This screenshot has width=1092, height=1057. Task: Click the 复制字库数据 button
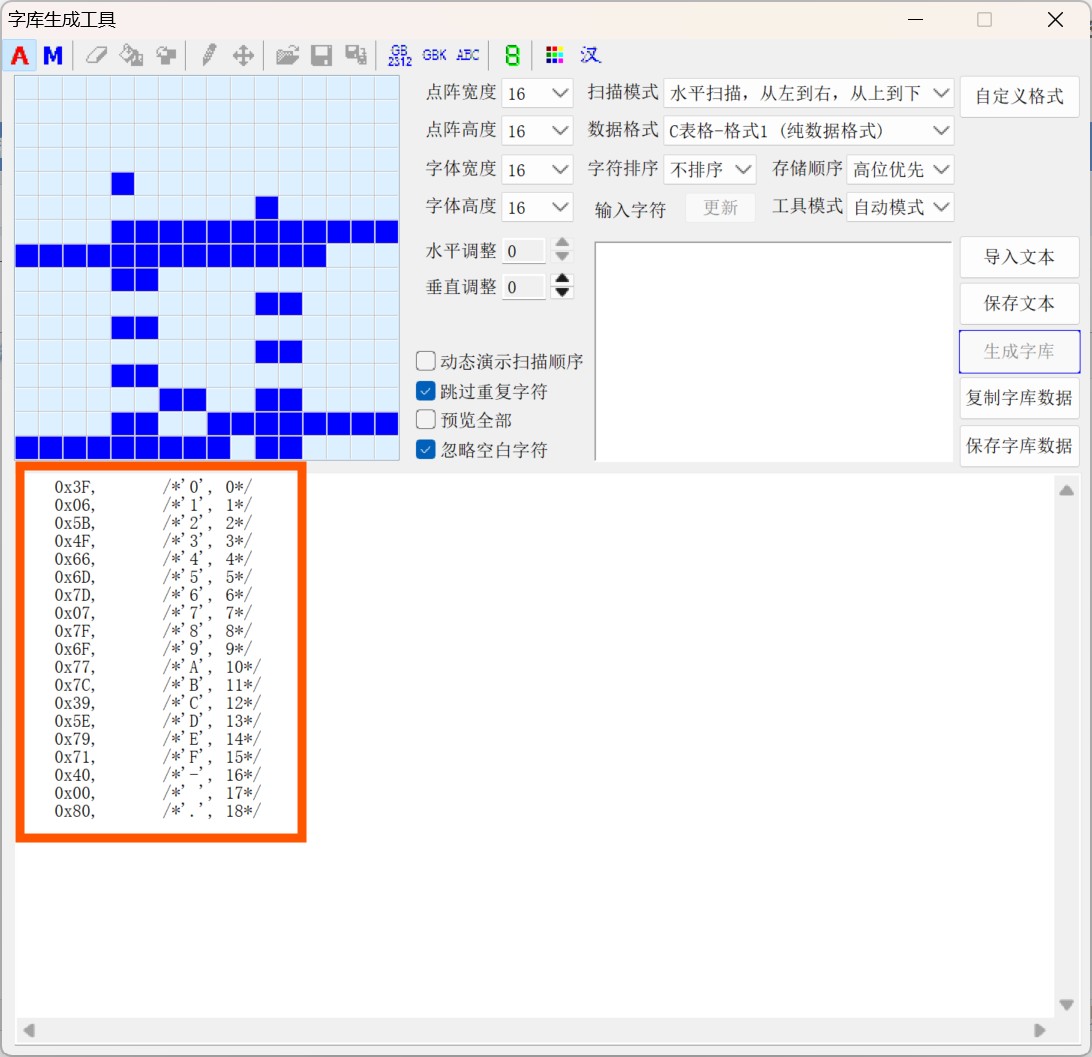coord(1019,398)
